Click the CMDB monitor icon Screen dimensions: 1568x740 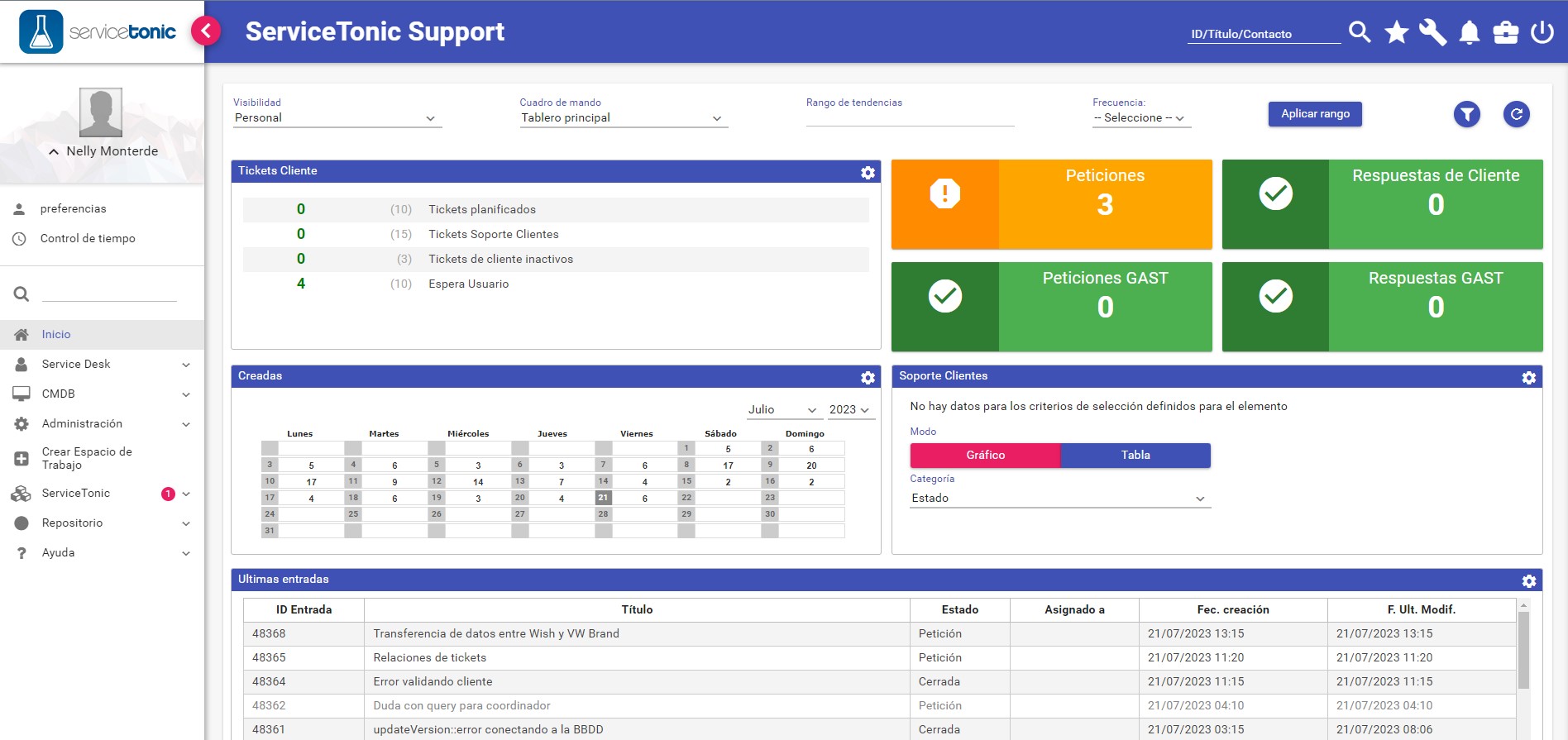22,394
